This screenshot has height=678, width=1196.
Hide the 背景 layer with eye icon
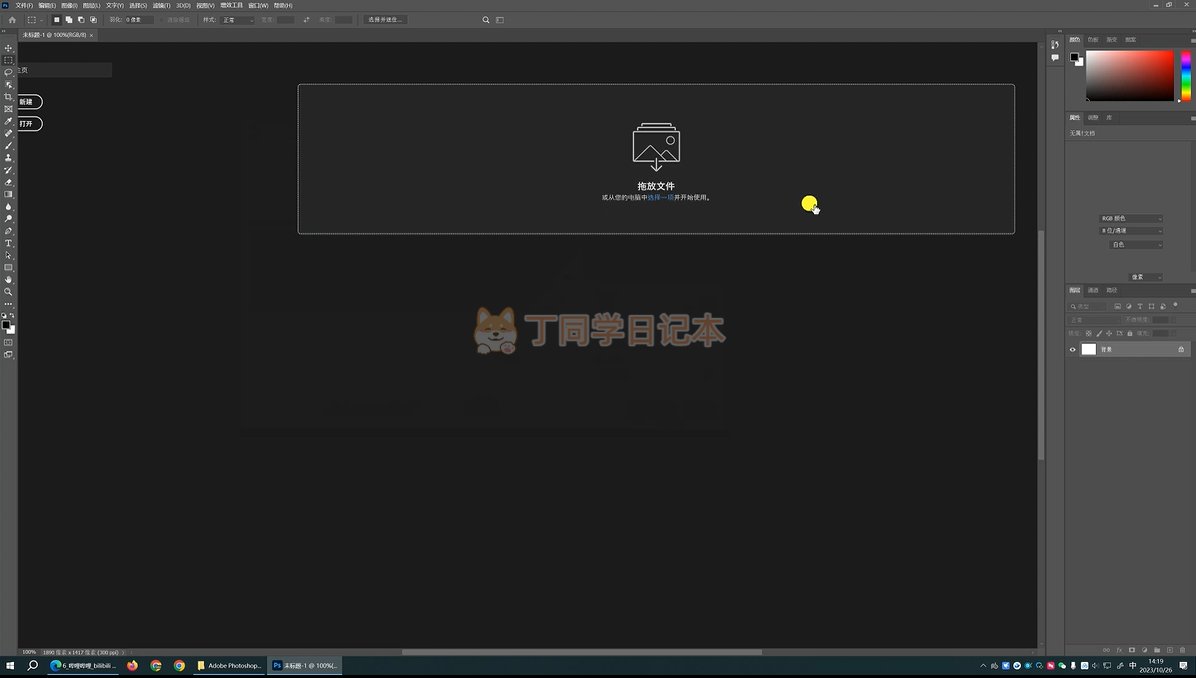(1073, 349)
